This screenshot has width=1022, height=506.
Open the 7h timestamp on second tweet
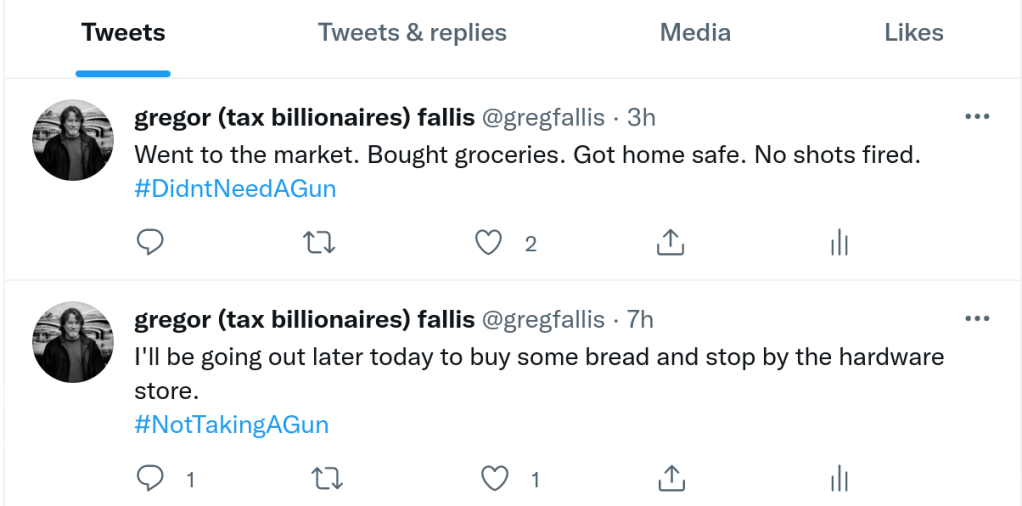tap(640, 320)
